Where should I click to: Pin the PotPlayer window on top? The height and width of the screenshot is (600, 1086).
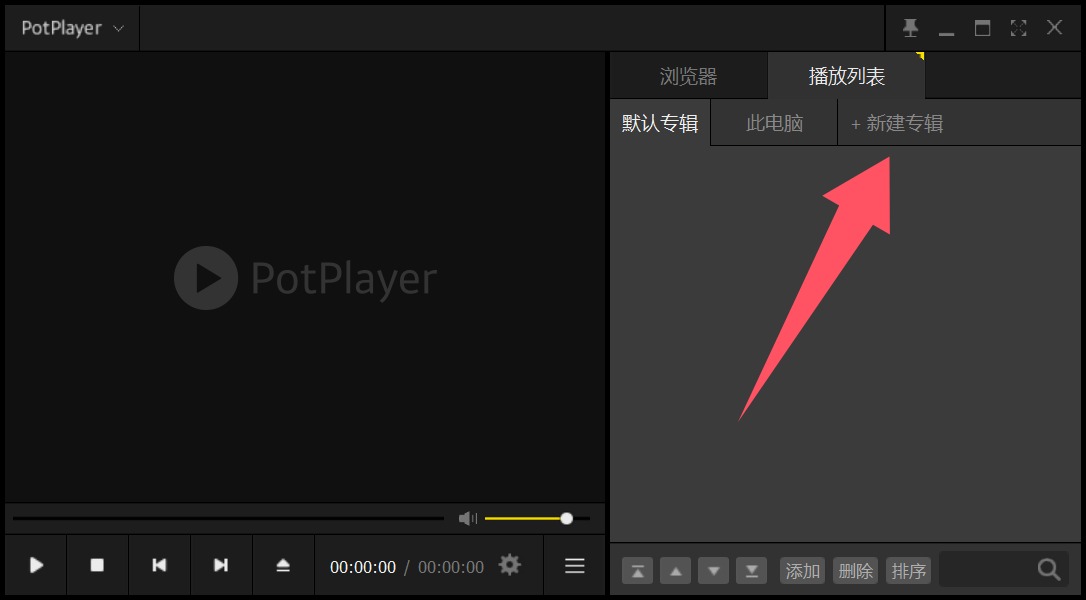pyautogui.click(x=910, y=28)
